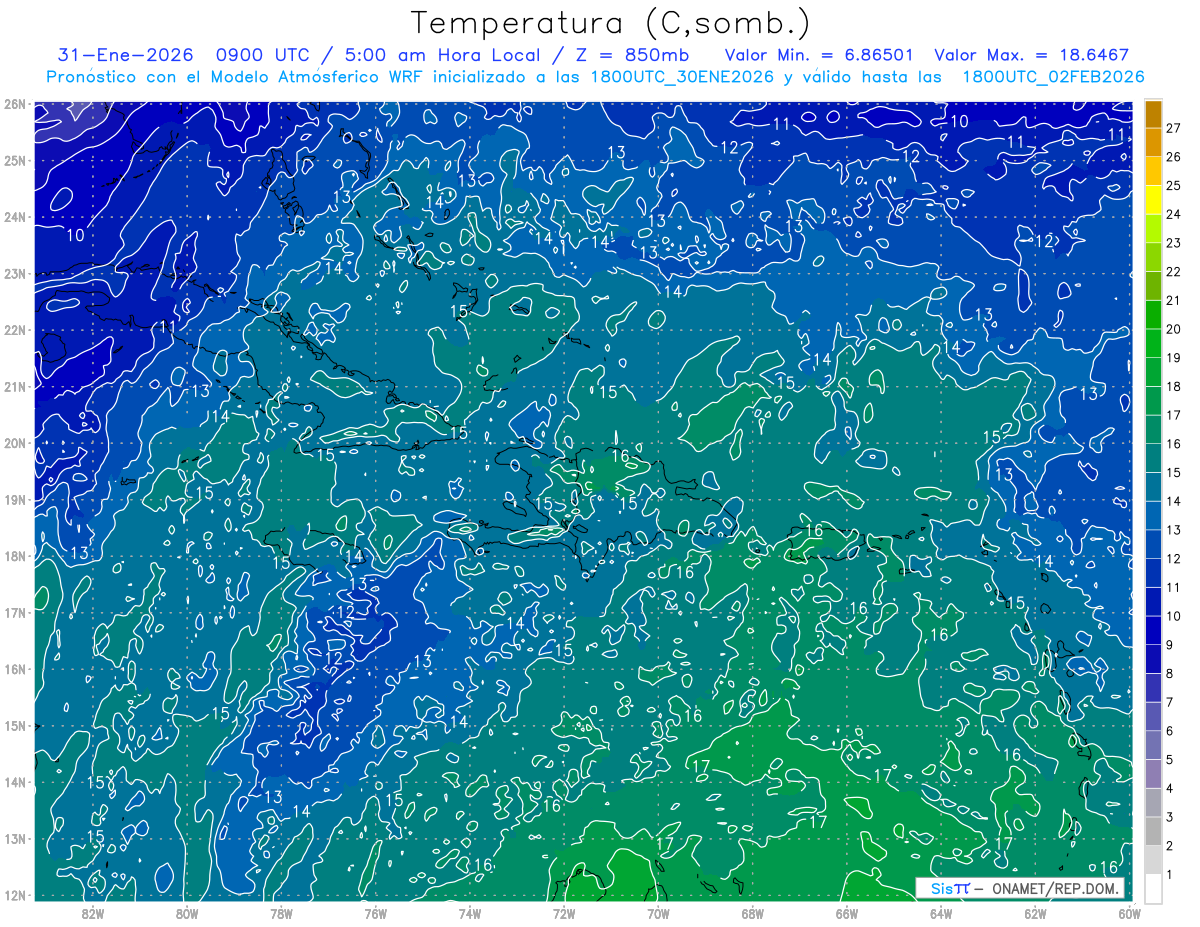1200x927 pixels.
Task: Click the '17N' latitude axis label
Action: click(x=14, y=613)
